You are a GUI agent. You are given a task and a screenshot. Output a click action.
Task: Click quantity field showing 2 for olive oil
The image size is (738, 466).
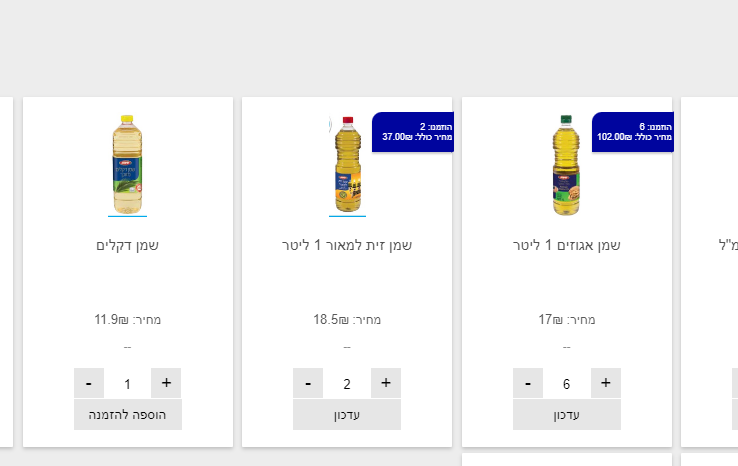pos(347,384)
